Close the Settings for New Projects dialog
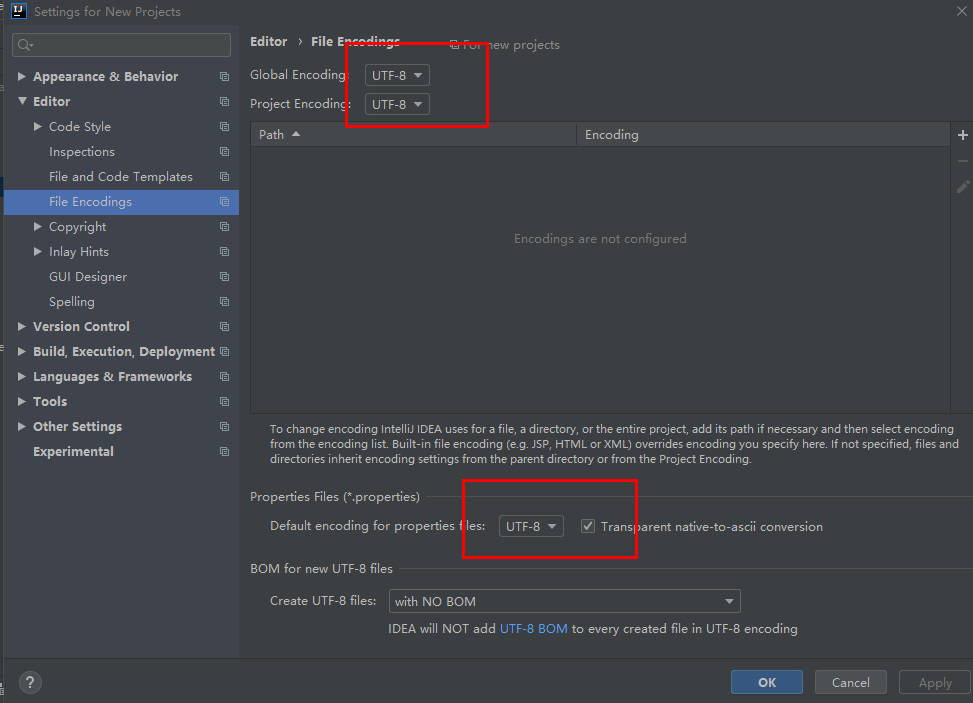 click(961, 11)
